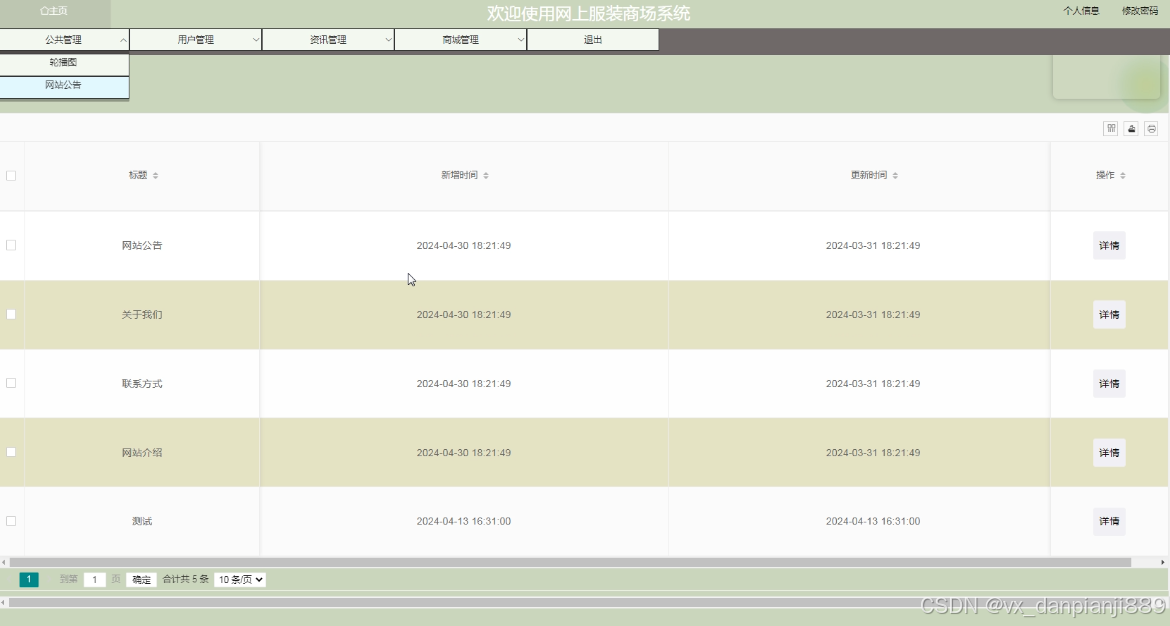Screen dimensions: 1170x626
Task: Sort by 操作 column arrows
Action: 1122,175
